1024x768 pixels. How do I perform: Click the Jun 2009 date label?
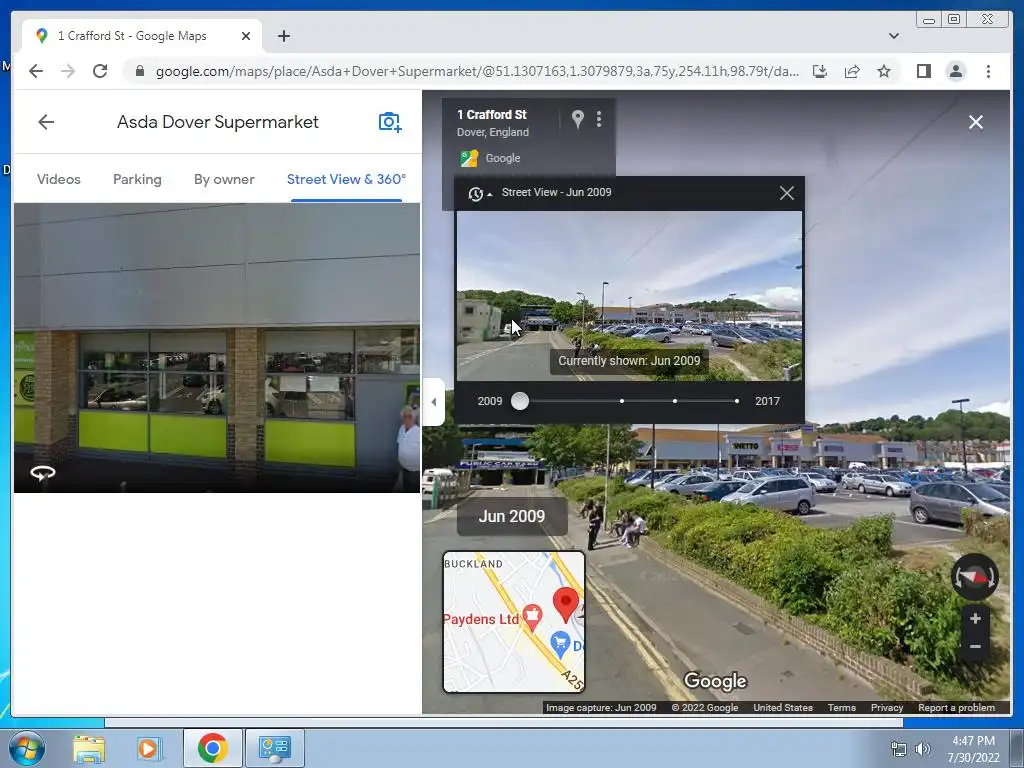(x=512, y=517)
